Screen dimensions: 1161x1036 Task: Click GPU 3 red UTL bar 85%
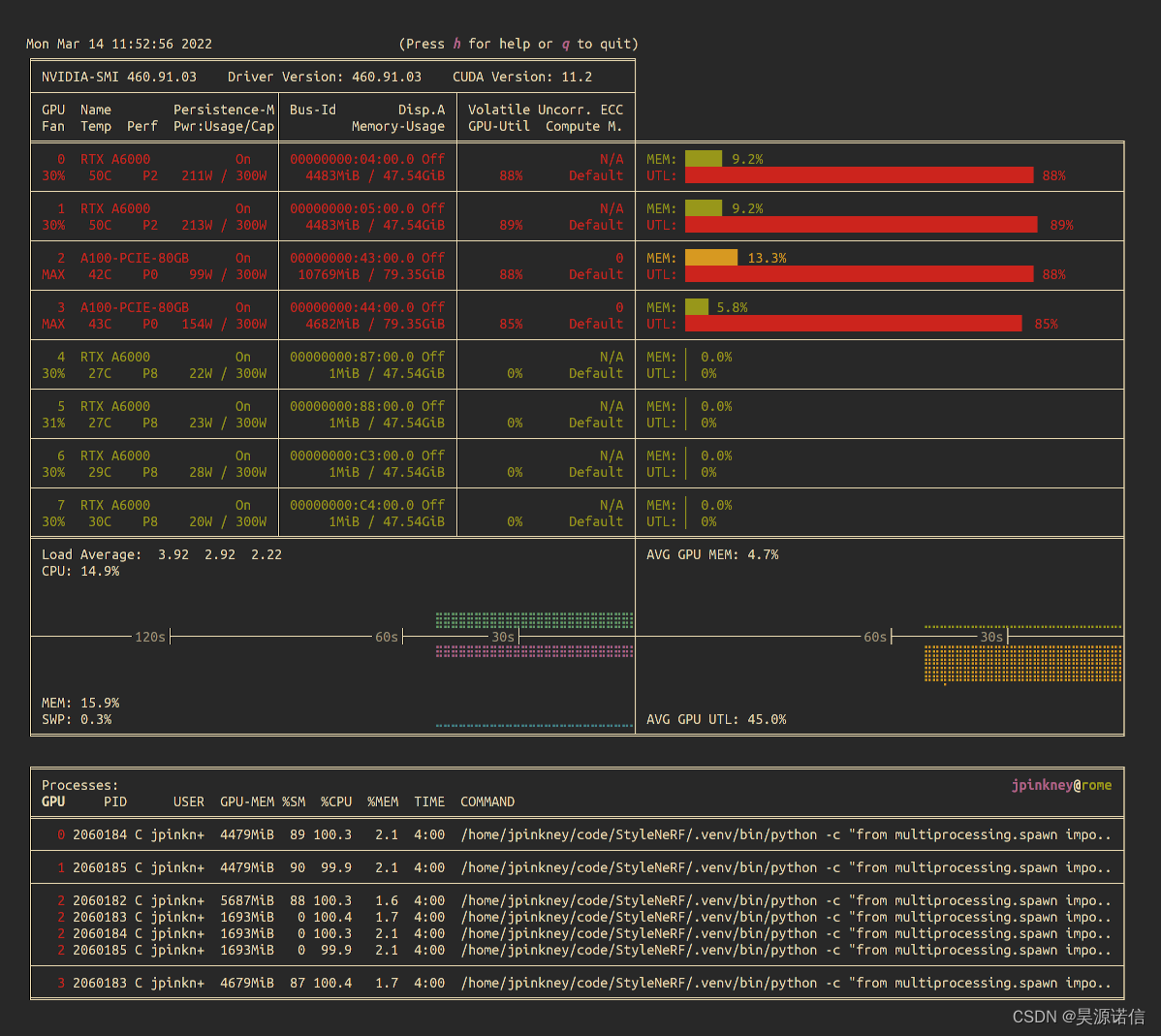(853, 324)
